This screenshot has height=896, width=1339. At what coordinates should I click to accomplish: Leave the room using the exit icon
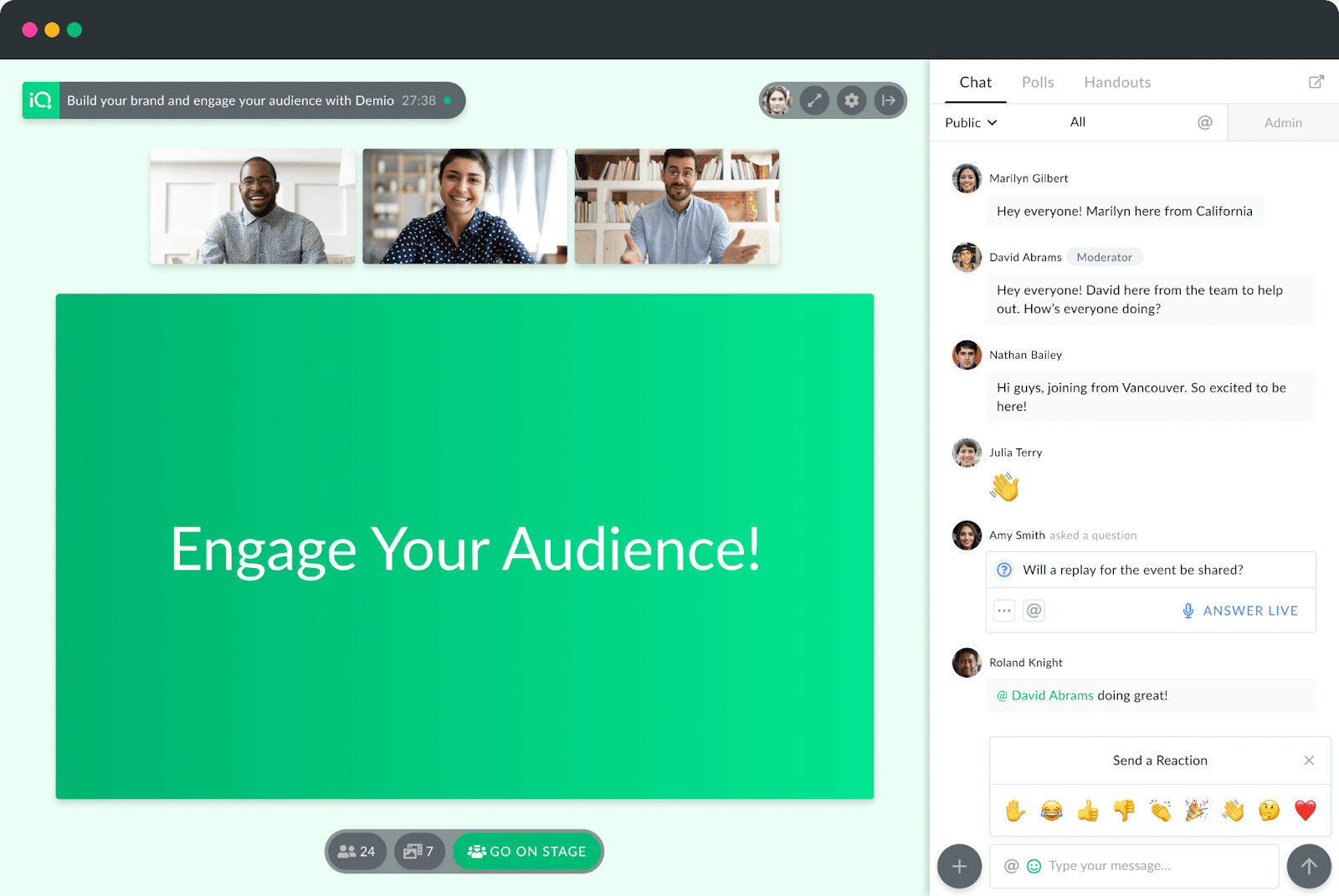pyautogui.click(x=887, y=100)
